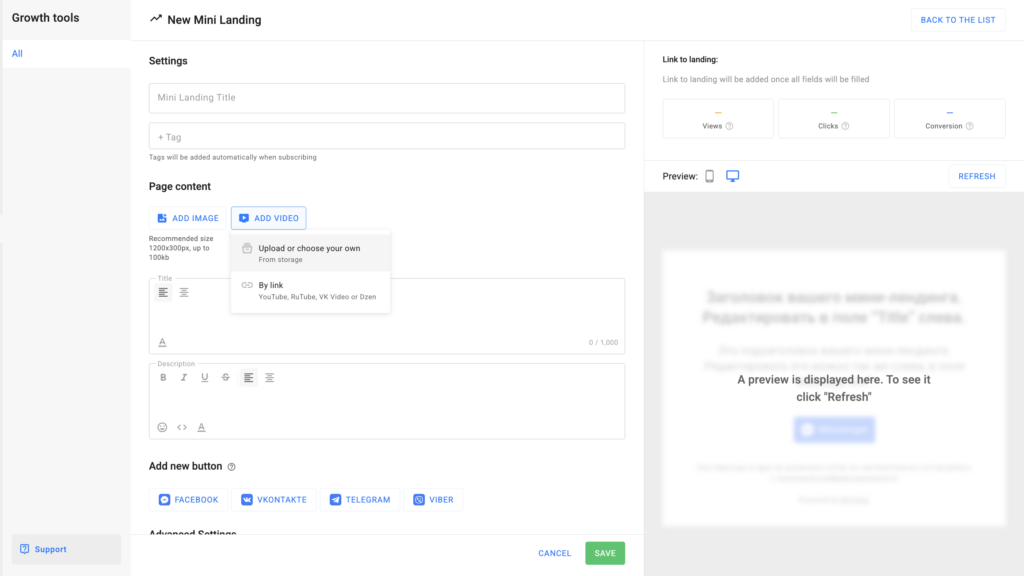Add a Telegram button
Screen dimensions: 1024x576
coord(360,499)
